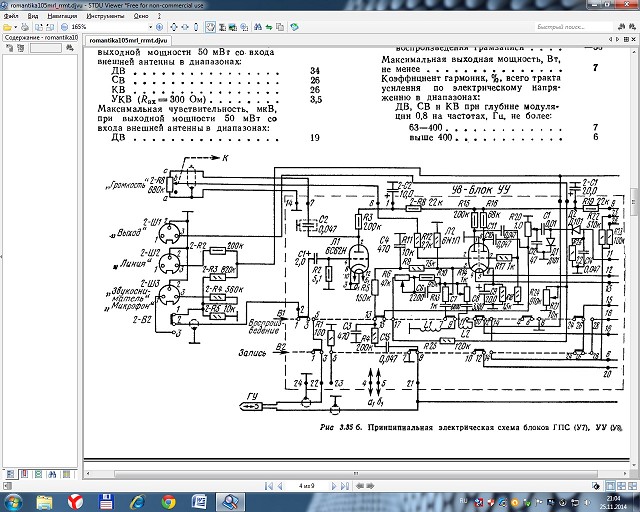Toggle the Zoom Selection tool

244,27
